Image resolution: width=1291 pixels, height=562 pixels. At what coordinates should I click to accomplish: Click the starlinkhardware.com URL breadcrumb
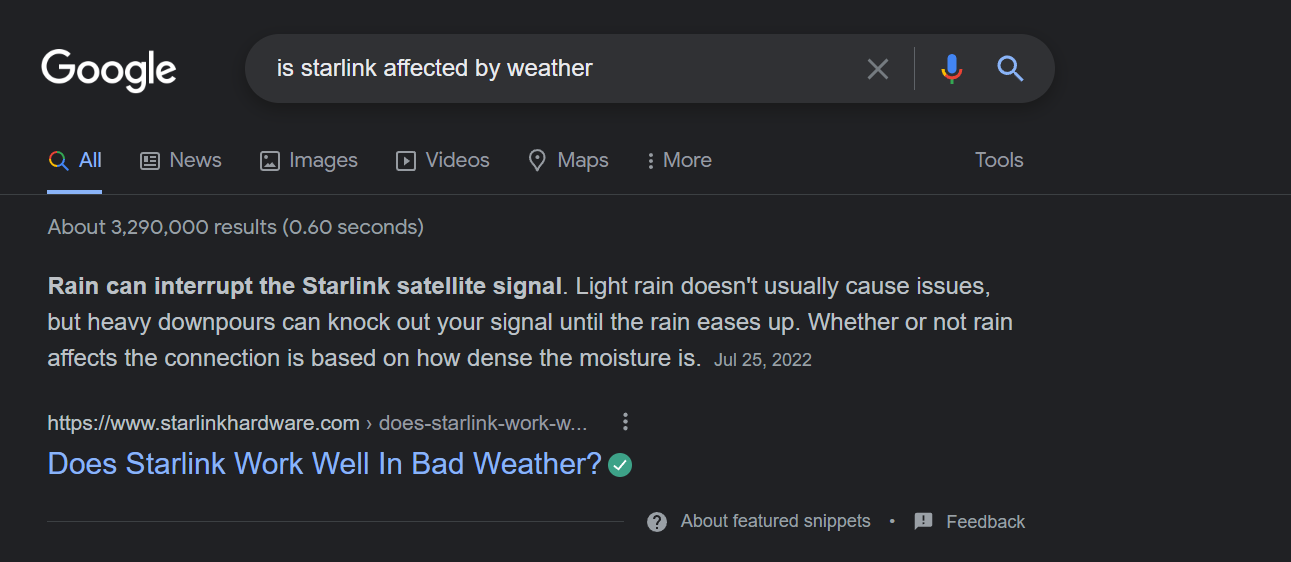coord(317,423)
